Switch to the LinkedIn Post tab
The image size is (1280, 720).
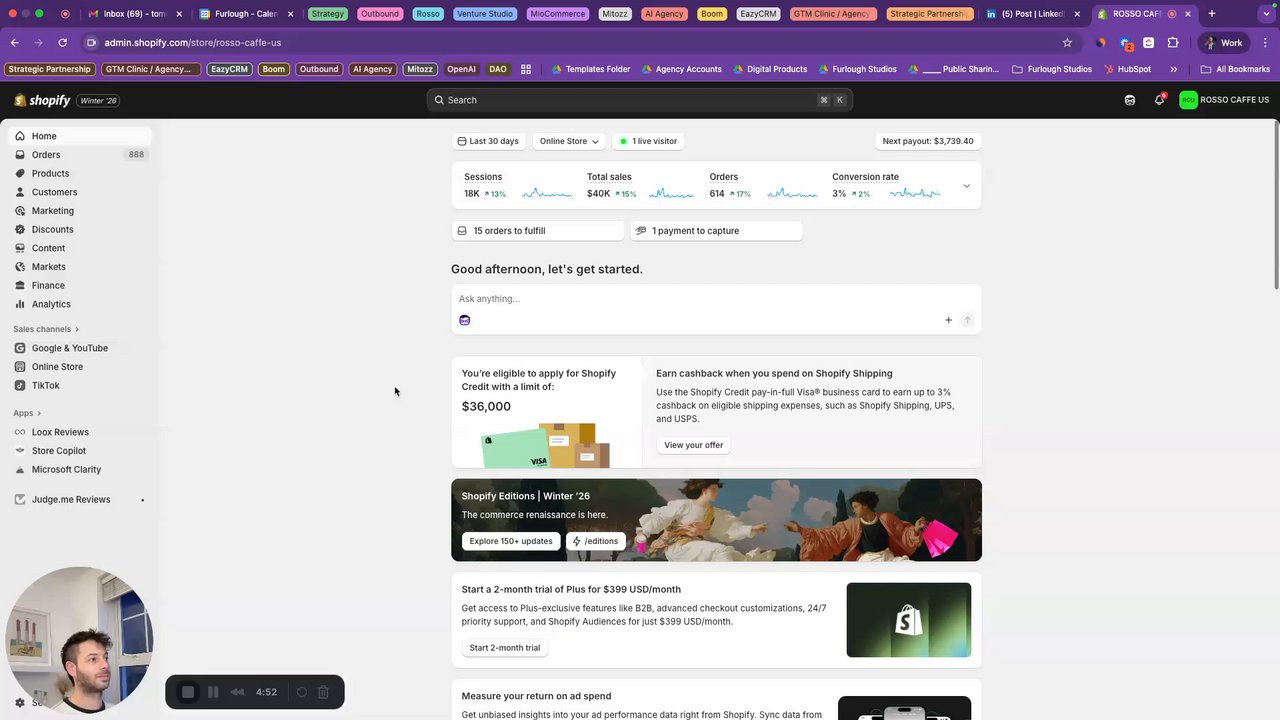[x=1033, y=14]
